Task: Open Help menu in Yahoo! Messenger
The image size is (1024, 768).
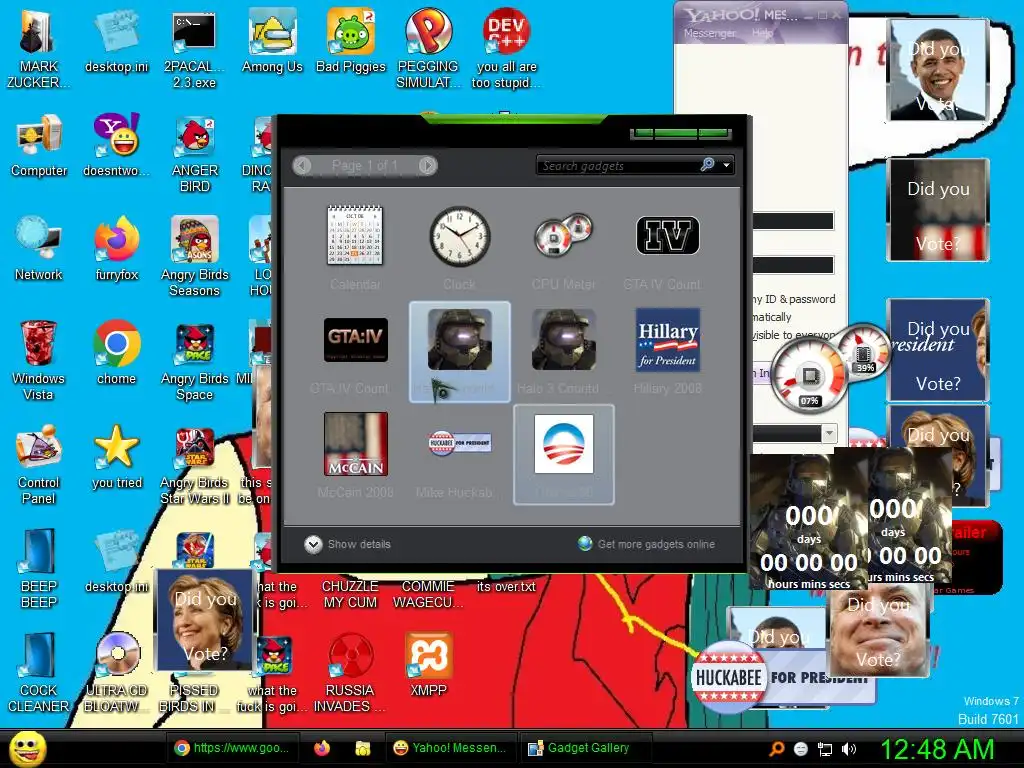Action: pos(762,33)
